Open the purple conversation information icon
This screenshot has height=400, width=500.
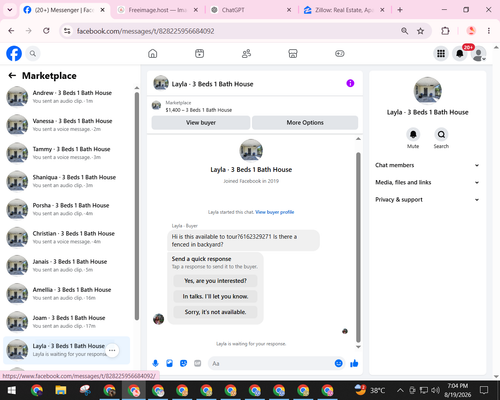pos(350,83)
